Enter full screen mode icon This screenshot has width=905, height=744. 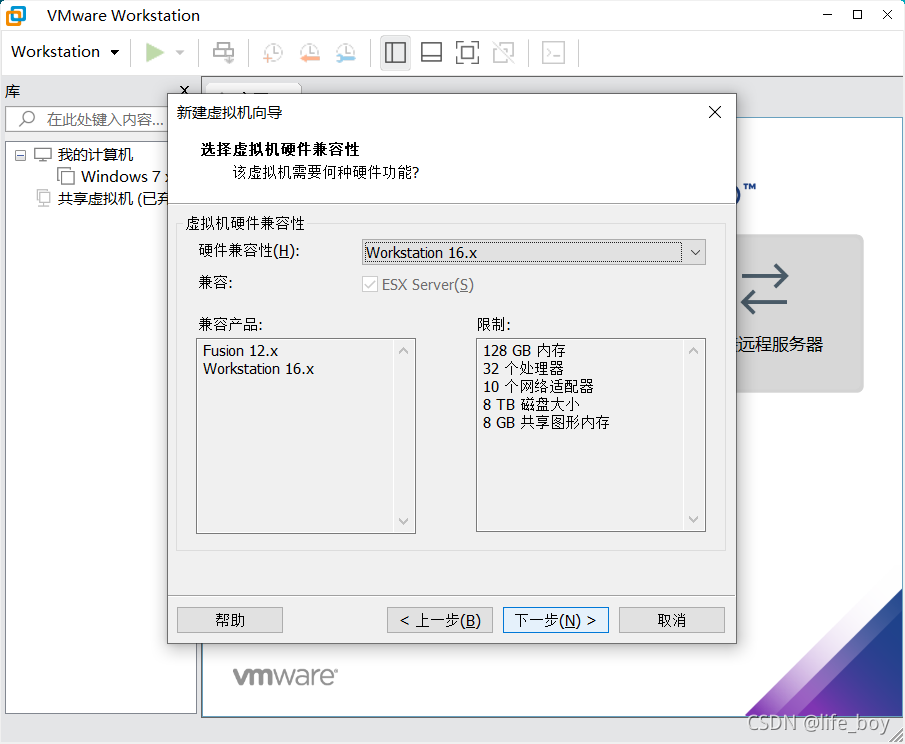pyautogui.click(x=467, y=53)
